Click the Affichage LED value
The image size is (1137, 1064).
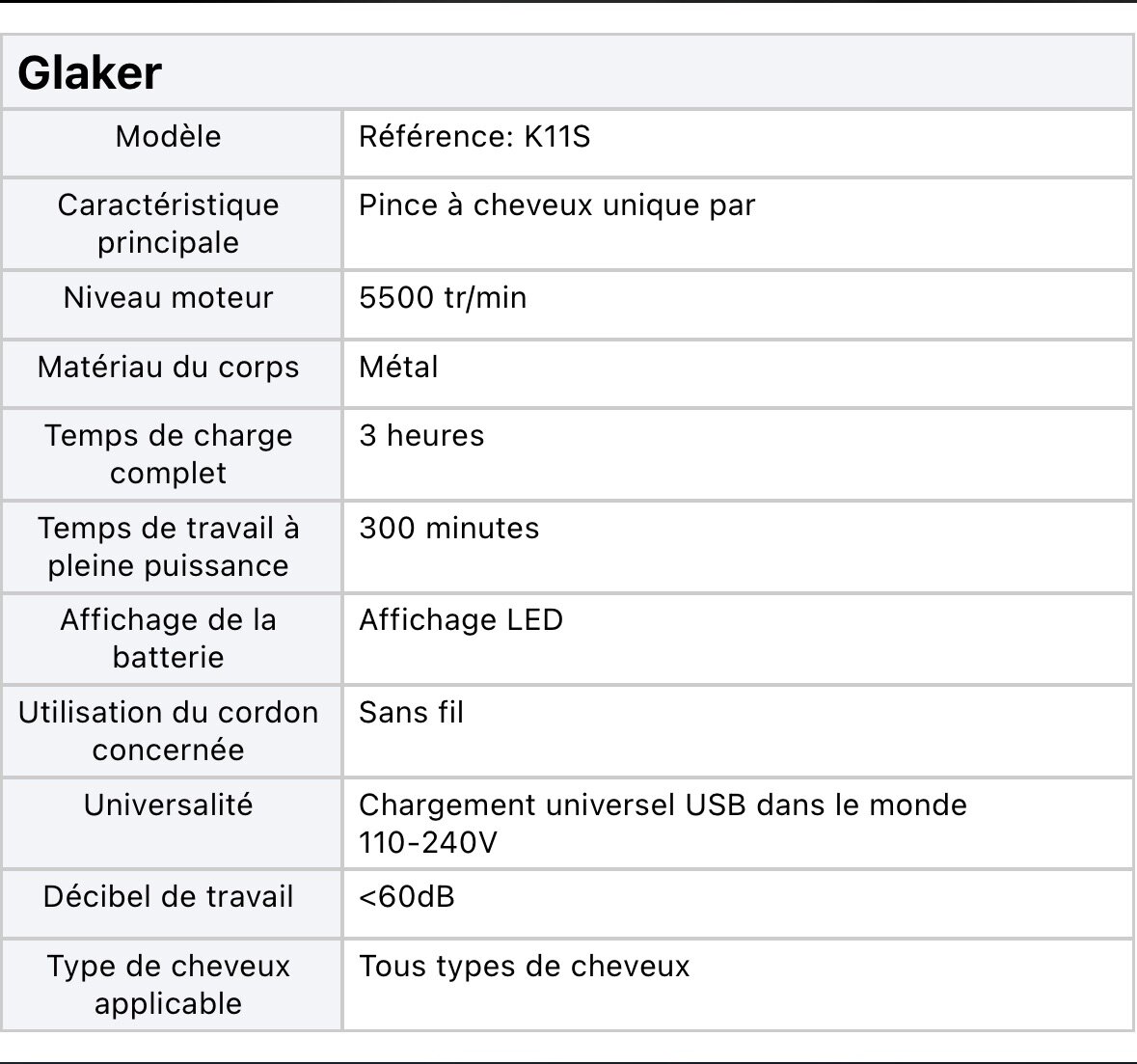[x=460, y=620]
